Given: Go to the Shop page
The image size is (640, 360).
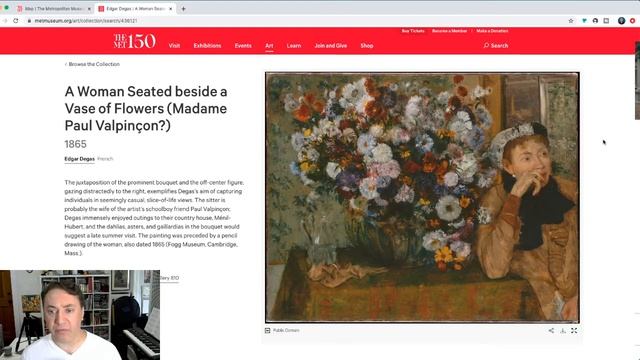Looking at the screenshot, I should point(367,46).
